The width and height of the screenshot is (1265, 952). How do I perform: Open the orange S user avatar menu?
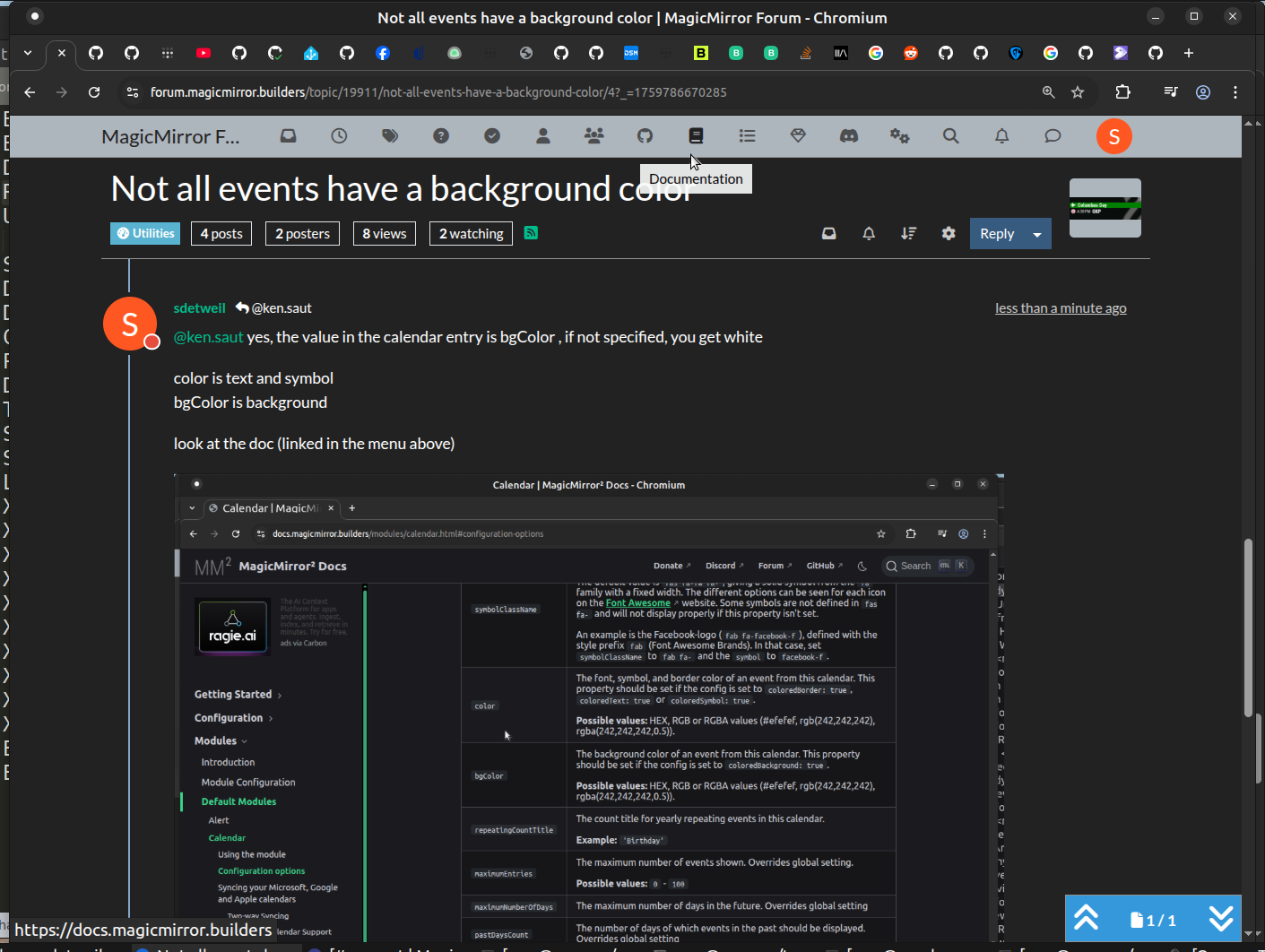(1113, 136)
